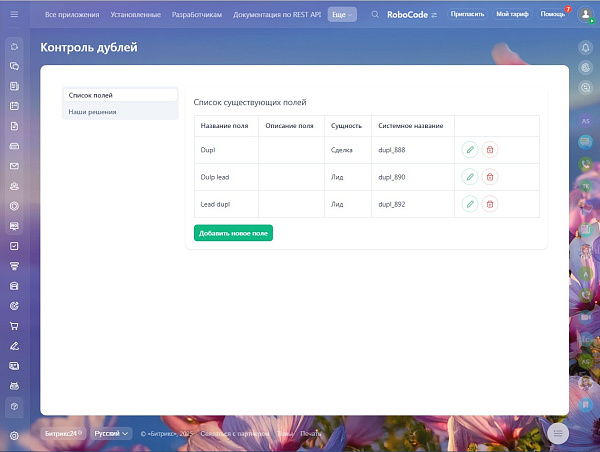Expand the Еще dropdown menu
The width and height of the screenshot is (600, 452).
(342, 15)
